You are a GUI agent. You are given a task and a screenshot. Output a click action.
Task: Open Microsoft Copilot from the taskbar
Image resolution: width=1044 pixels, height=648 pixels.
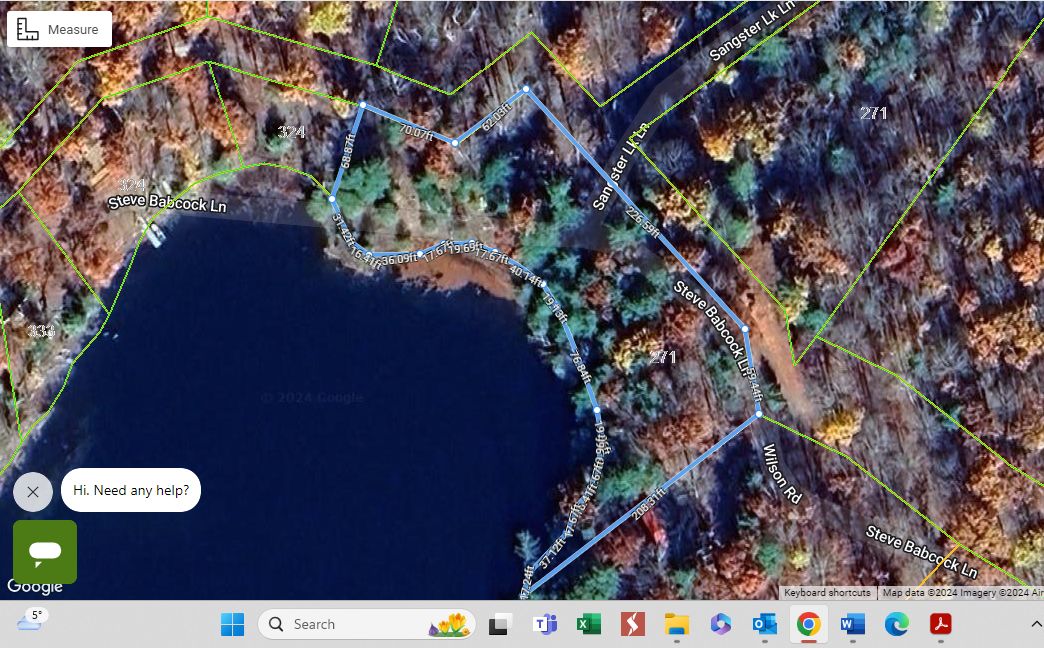click(x=721, y=624)
